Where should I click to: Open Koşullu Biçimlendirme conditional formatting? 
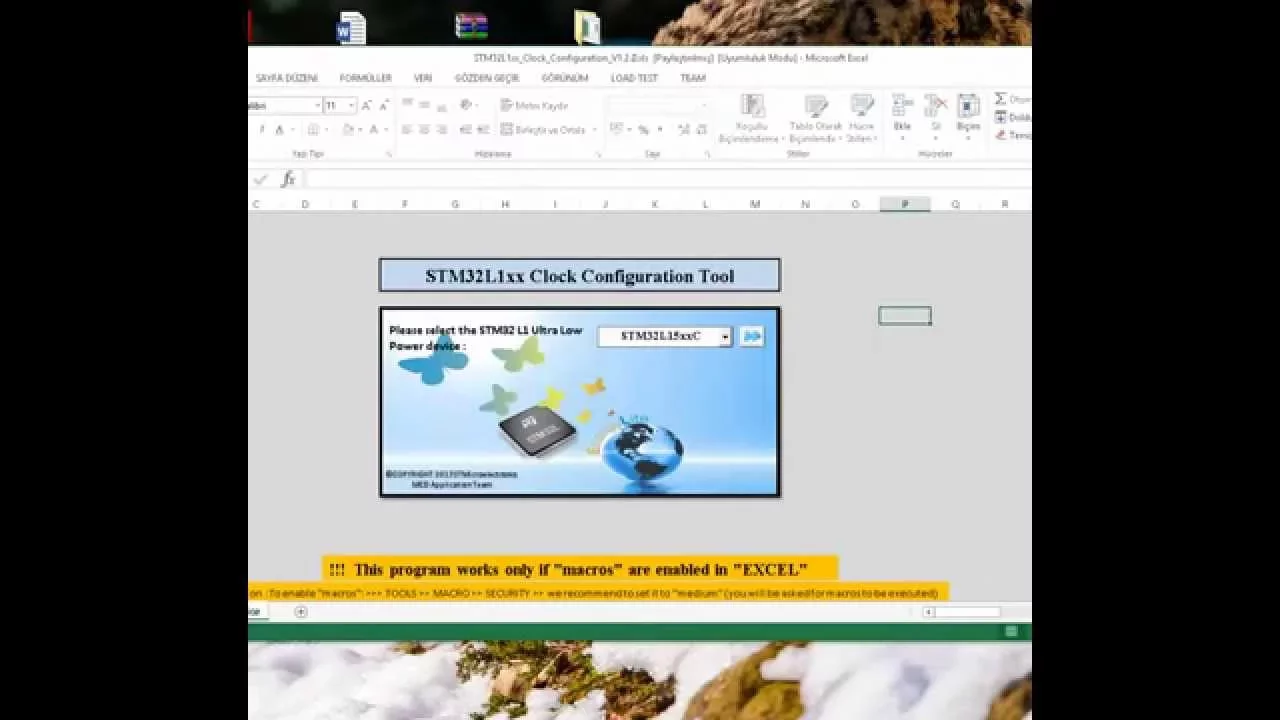751,119
